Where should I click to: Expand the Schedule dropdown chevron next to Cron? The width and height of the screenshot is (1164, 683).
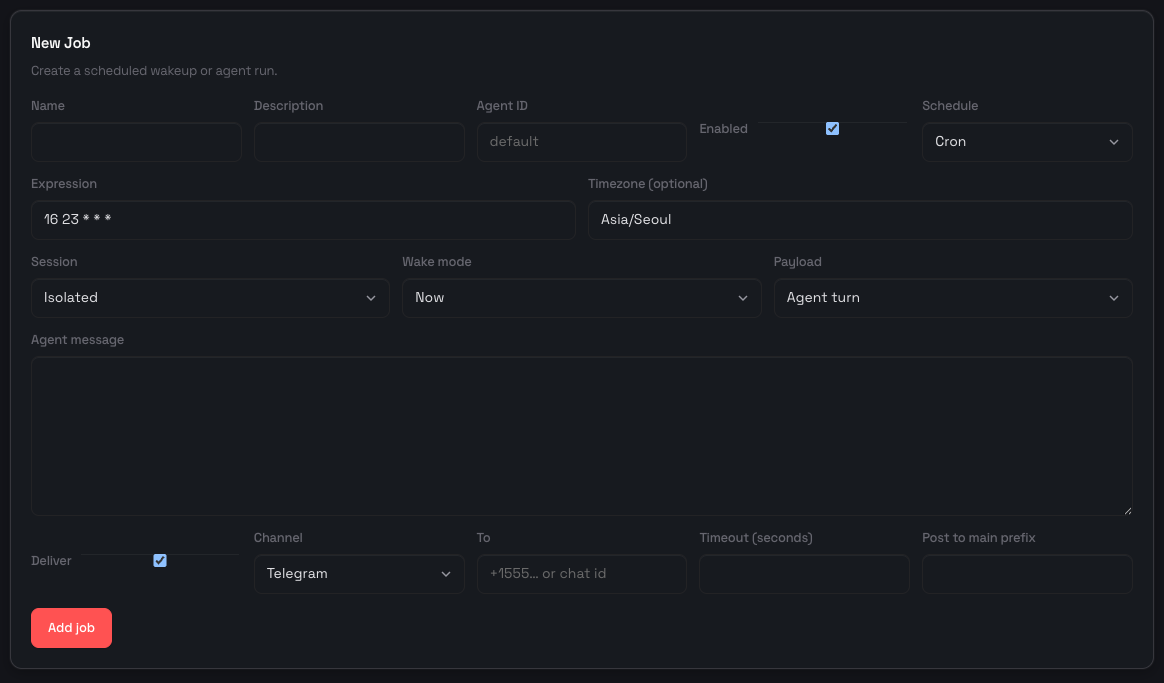pyautogui.click(x=1113, y=142)
